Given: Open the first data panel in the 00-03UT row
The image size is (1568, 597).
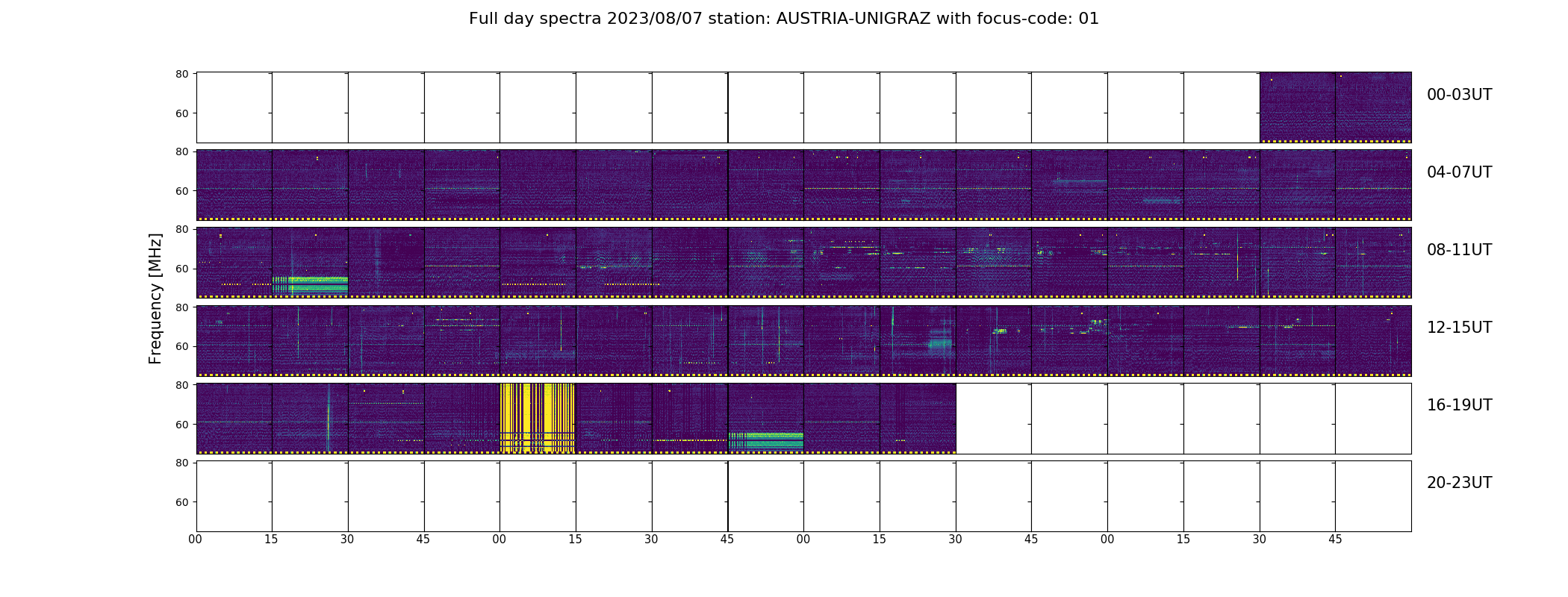Looking at the screenshot, I should pos(1297,107).
